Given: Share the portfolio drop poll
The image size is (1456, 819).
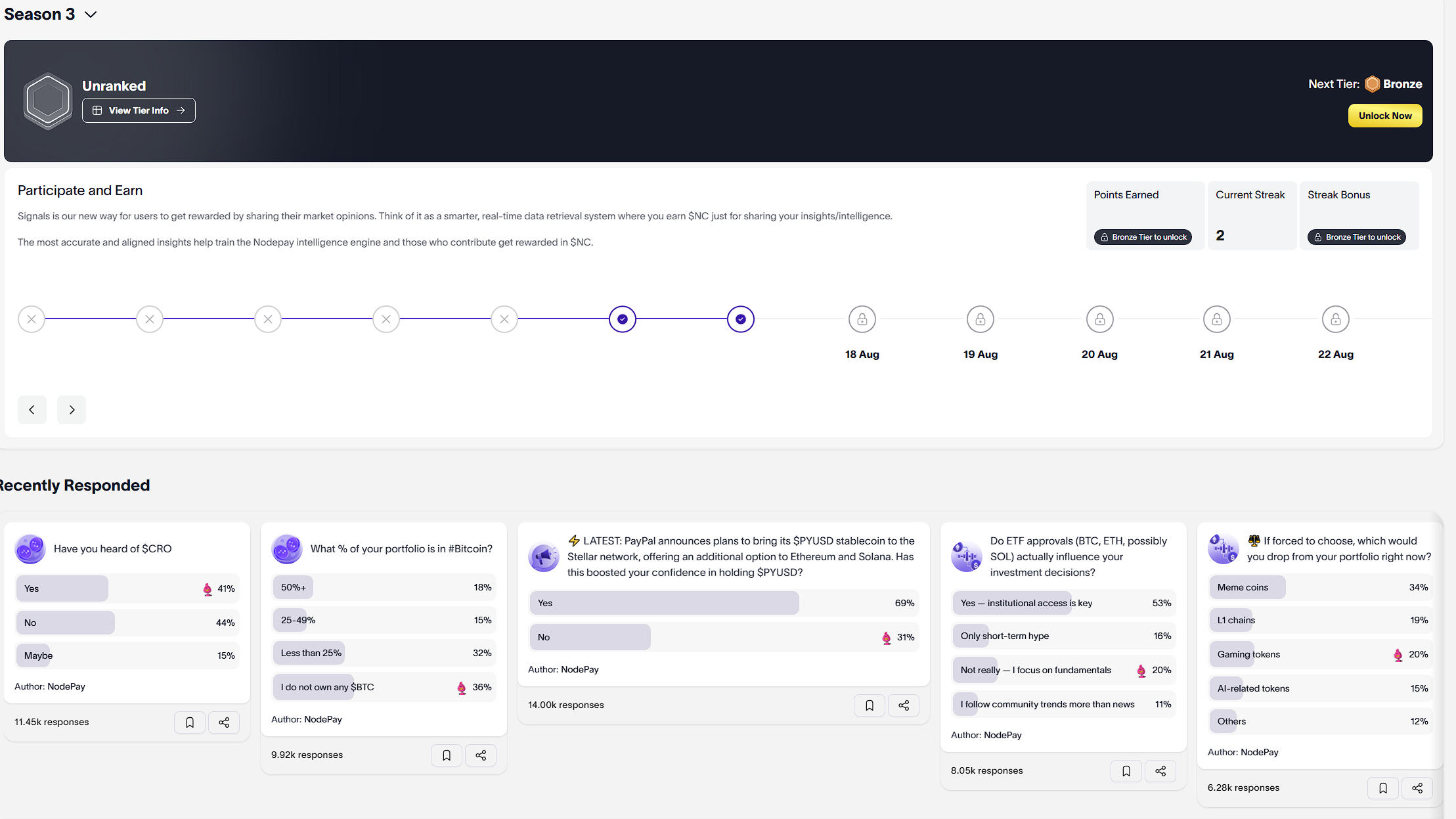Looking at the screenshot, I should pyautogui.click(x=1417, y=788).
